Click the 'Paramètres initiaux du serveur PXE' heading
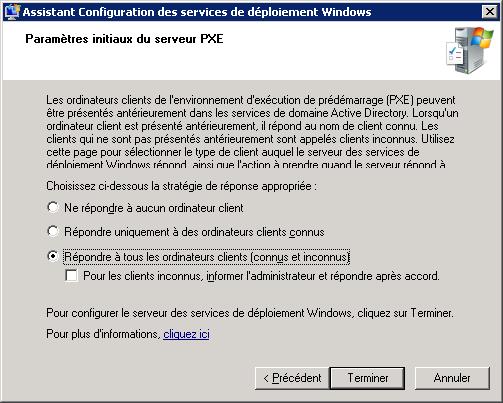This screenshot has width=503, height=403. (124, 39)
